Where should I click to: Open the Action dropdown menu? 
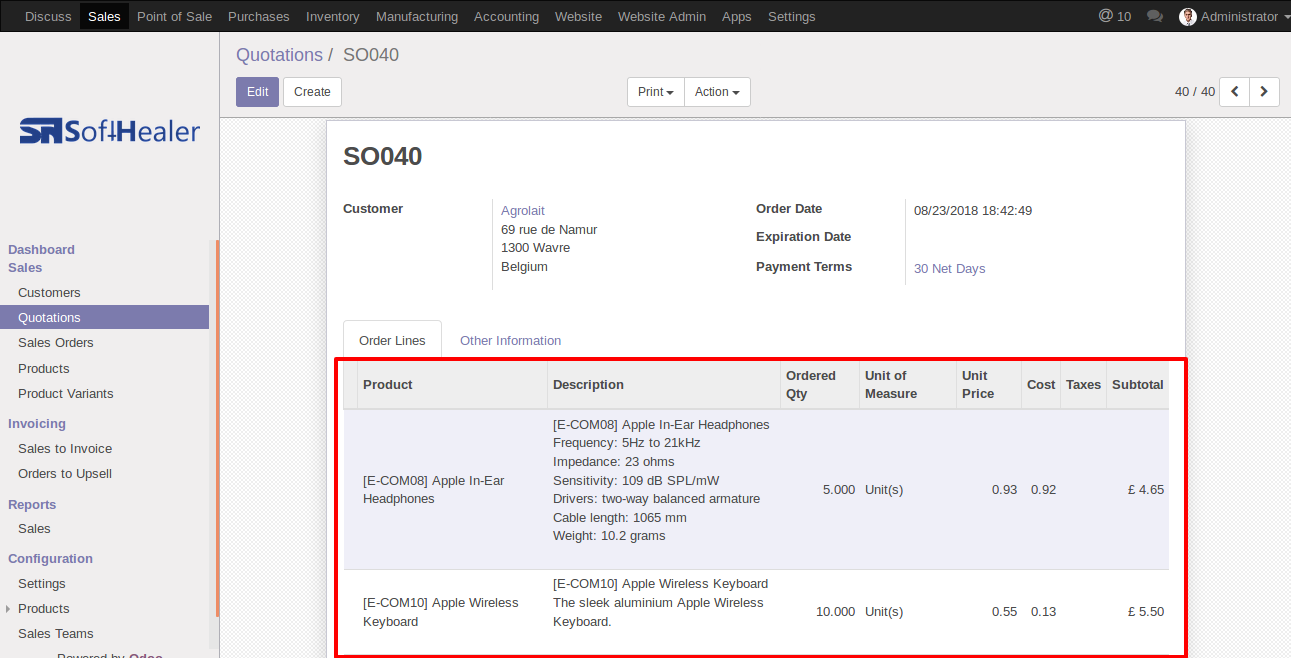click(717, 92)
